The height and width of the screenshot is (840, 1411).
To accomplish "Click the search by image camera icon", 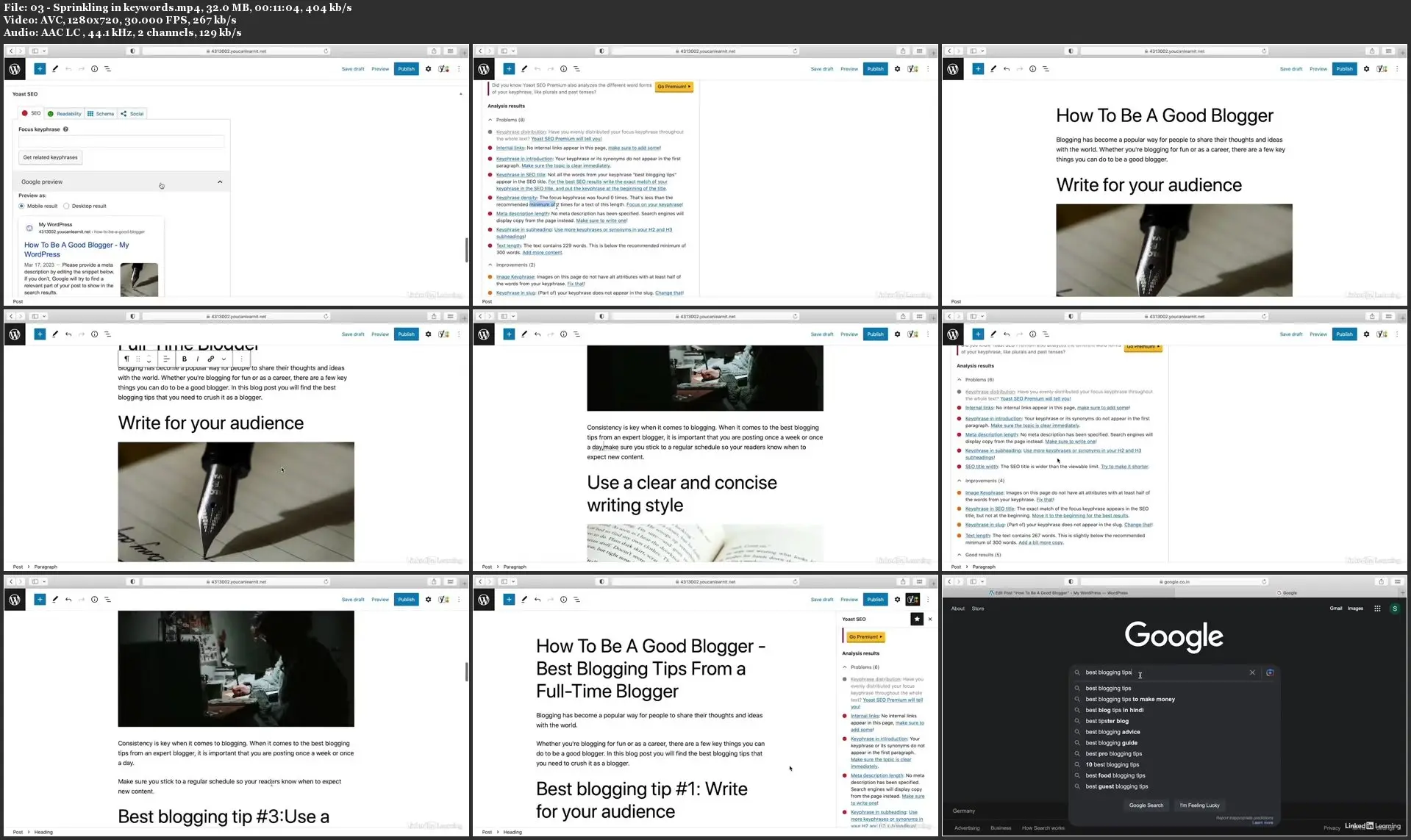I will coord(1270,672).
